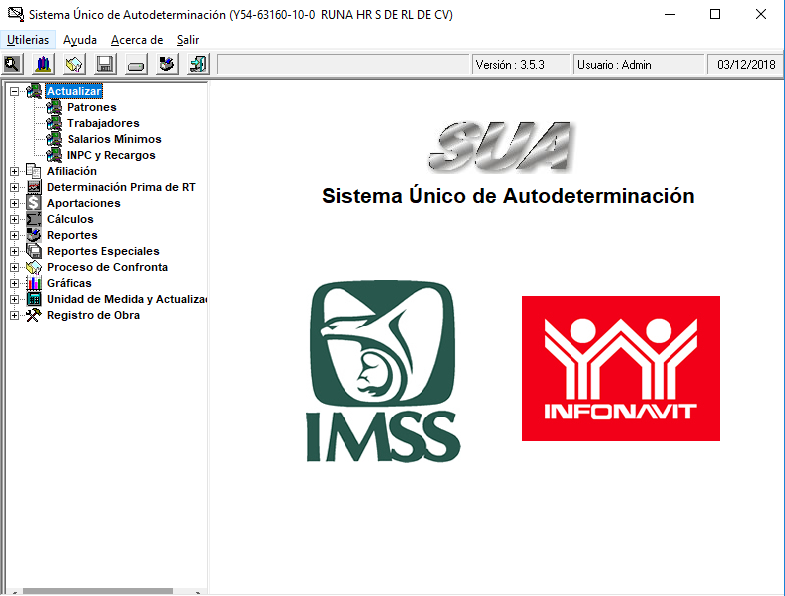The image size is (785, 596).
Task: Click the exit door toolbar icon
Action: pyautogui.click(x=198, y=64)
